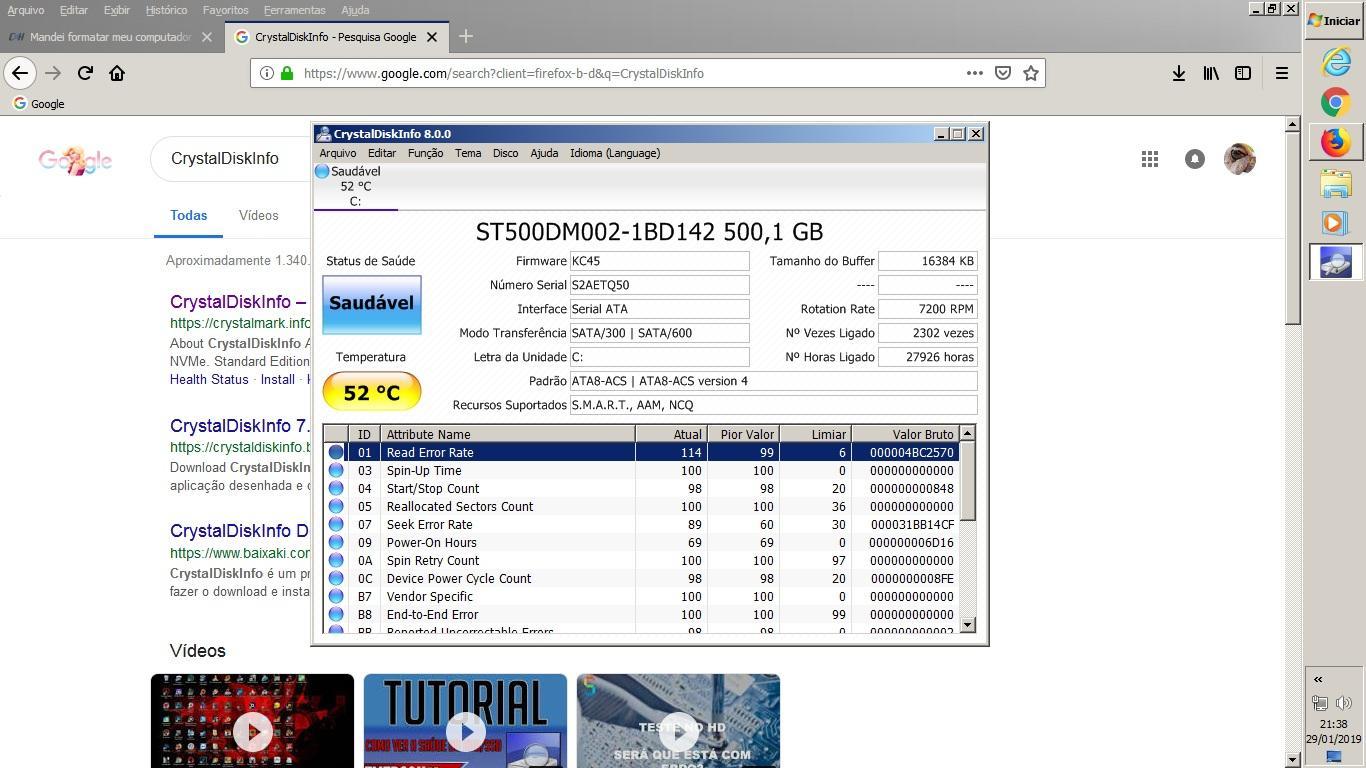Click Firefox forward arrow button
The image size is (1366, 768).
point(53,73)
